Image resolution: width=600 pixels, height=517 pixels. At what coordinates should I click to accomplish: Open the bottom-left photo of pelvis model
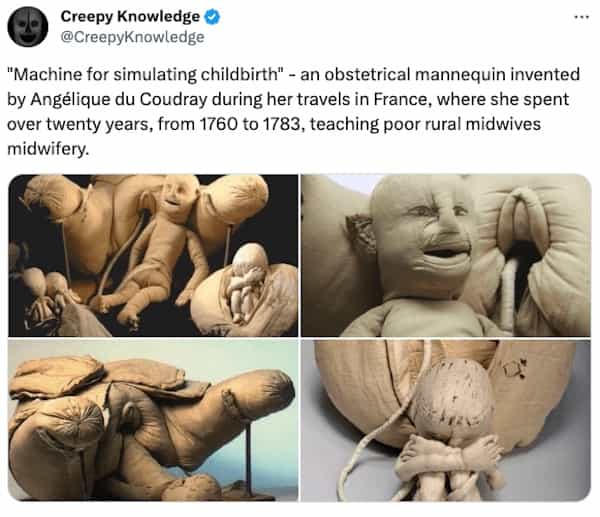point(153,420)
